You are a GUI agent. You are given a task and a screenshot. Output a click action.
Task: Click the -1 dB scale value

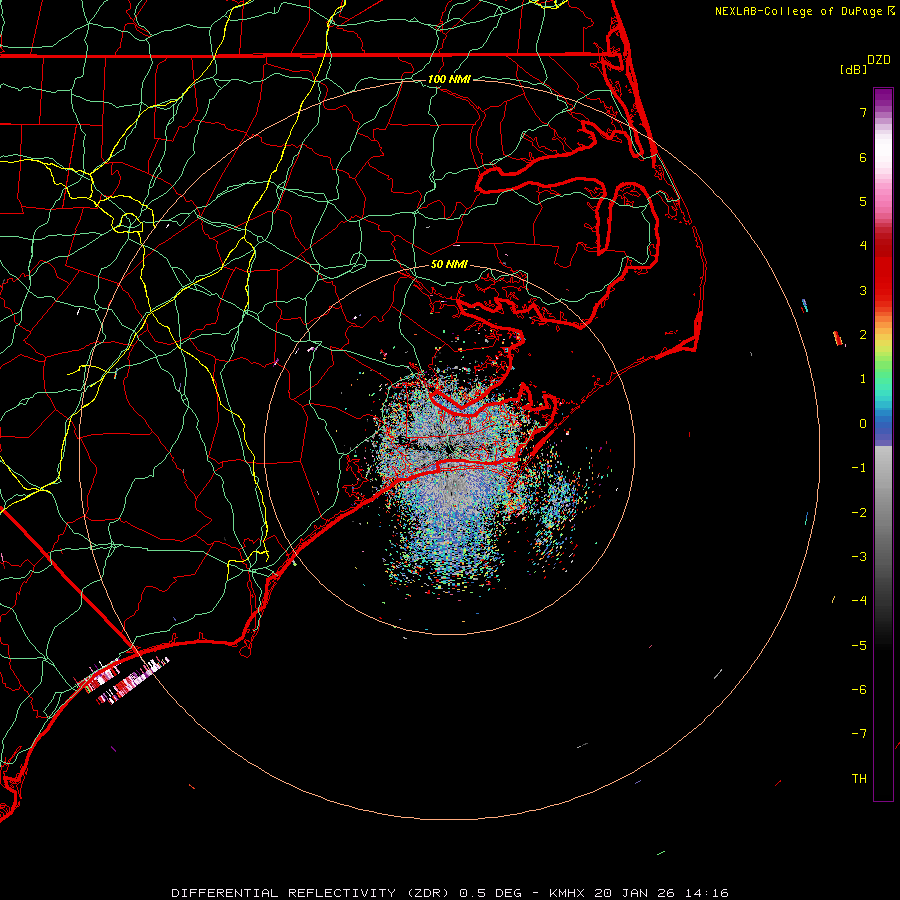coord(859,468)
